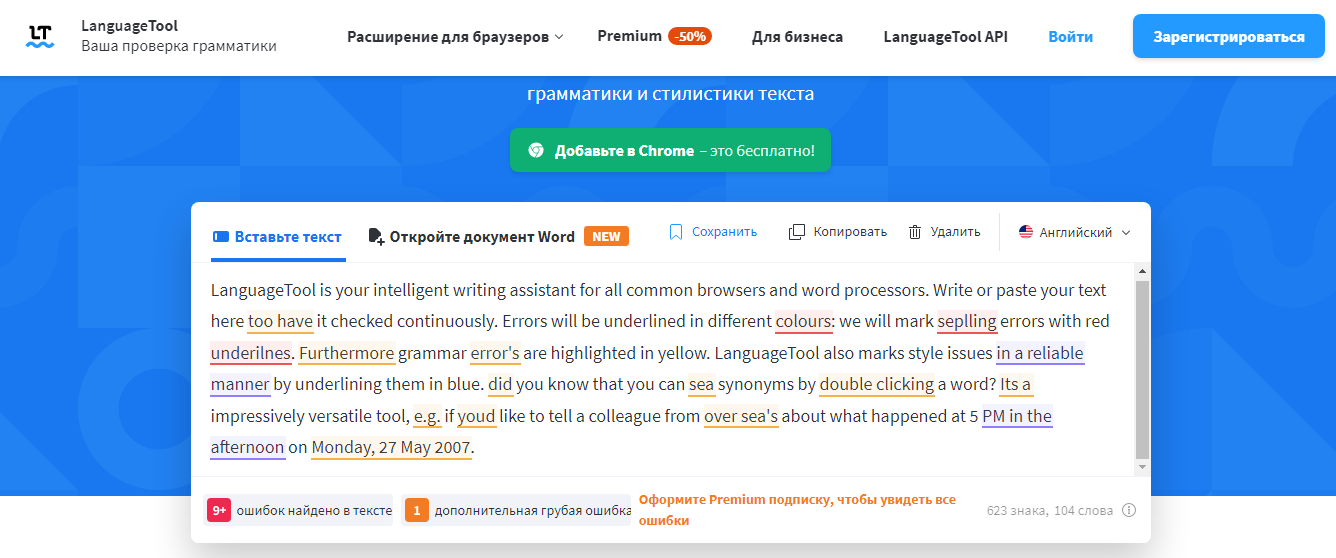Image resolution: width=1336 pixels, height=558 pixels.
Task: Click the US flag language icon
Action: 1025,232
